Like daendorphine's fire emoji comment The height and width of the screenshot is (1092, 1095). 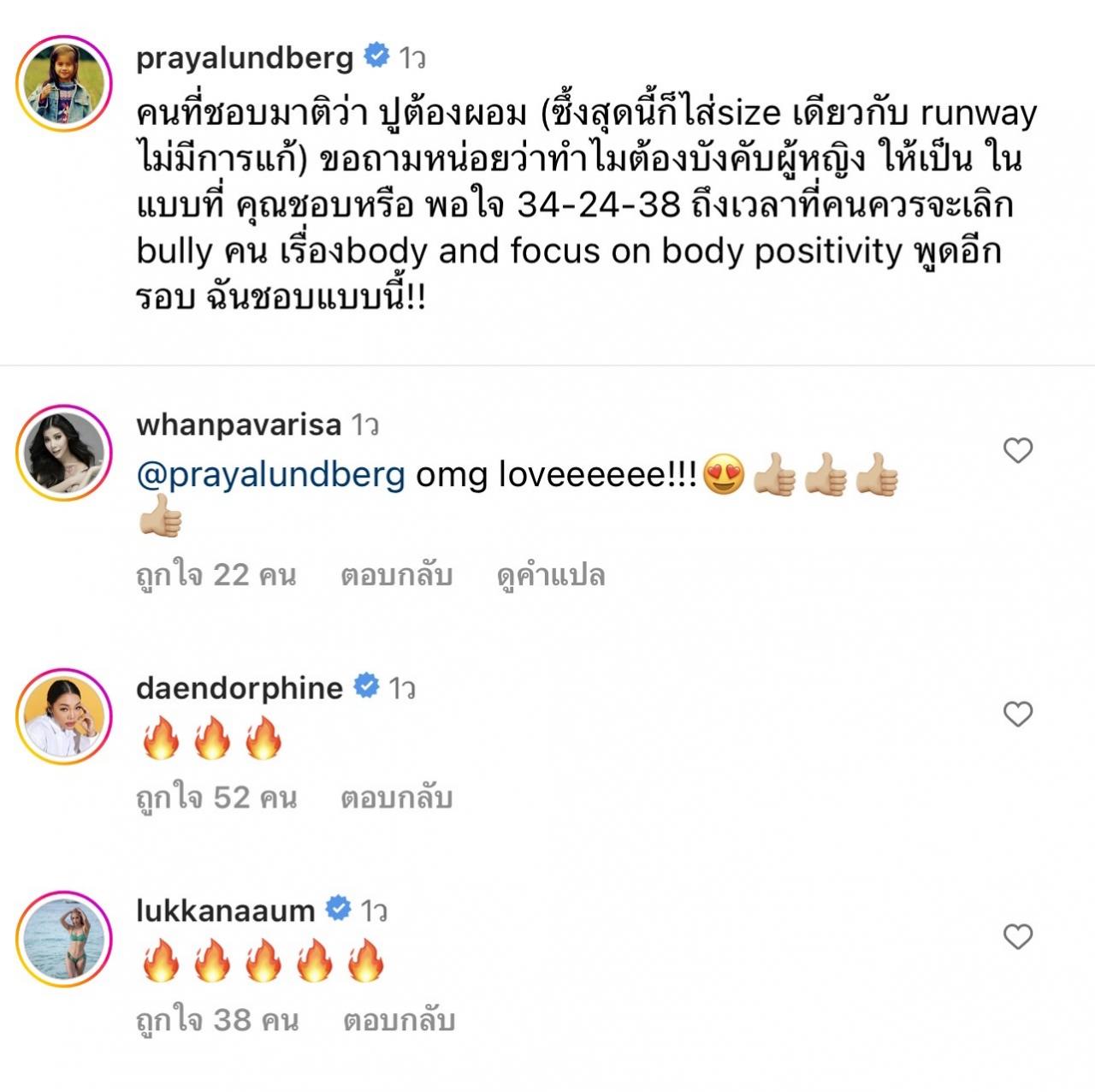pyautogui.click(x=1018, y=714)
